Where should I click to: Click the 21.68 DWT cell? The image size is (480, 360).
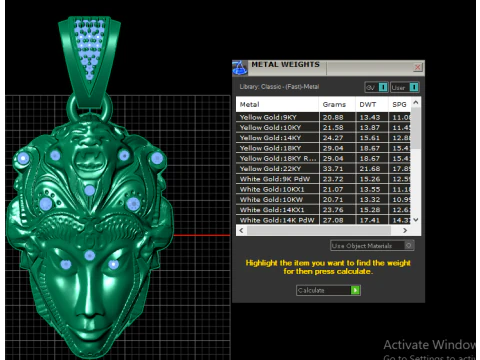[372, 169]
